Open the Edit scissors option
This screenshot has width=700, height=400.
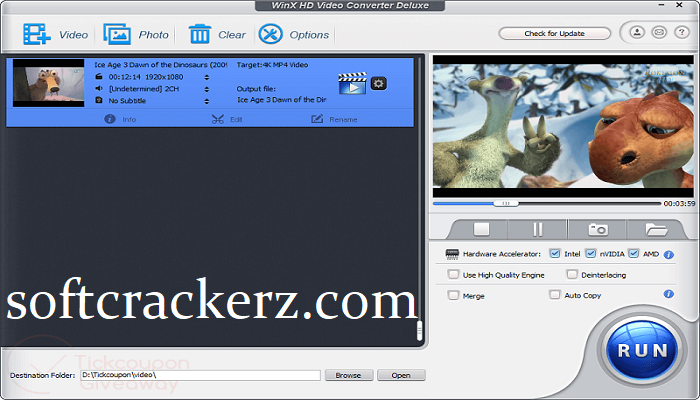(227, 119)
